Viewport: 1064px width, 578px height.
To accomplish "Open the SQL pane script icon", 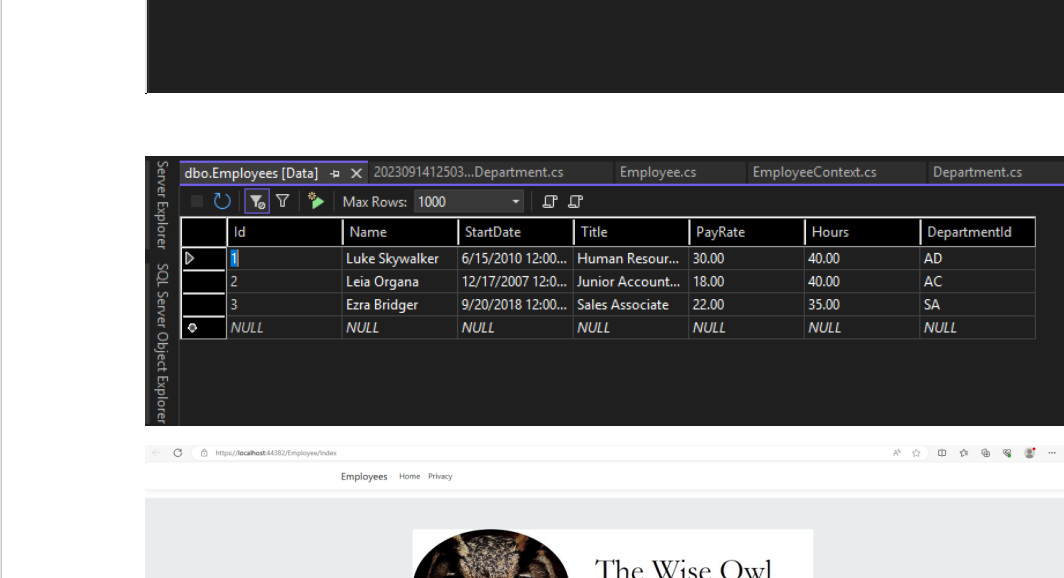I will pyautogui.click(x=549, y=202).
